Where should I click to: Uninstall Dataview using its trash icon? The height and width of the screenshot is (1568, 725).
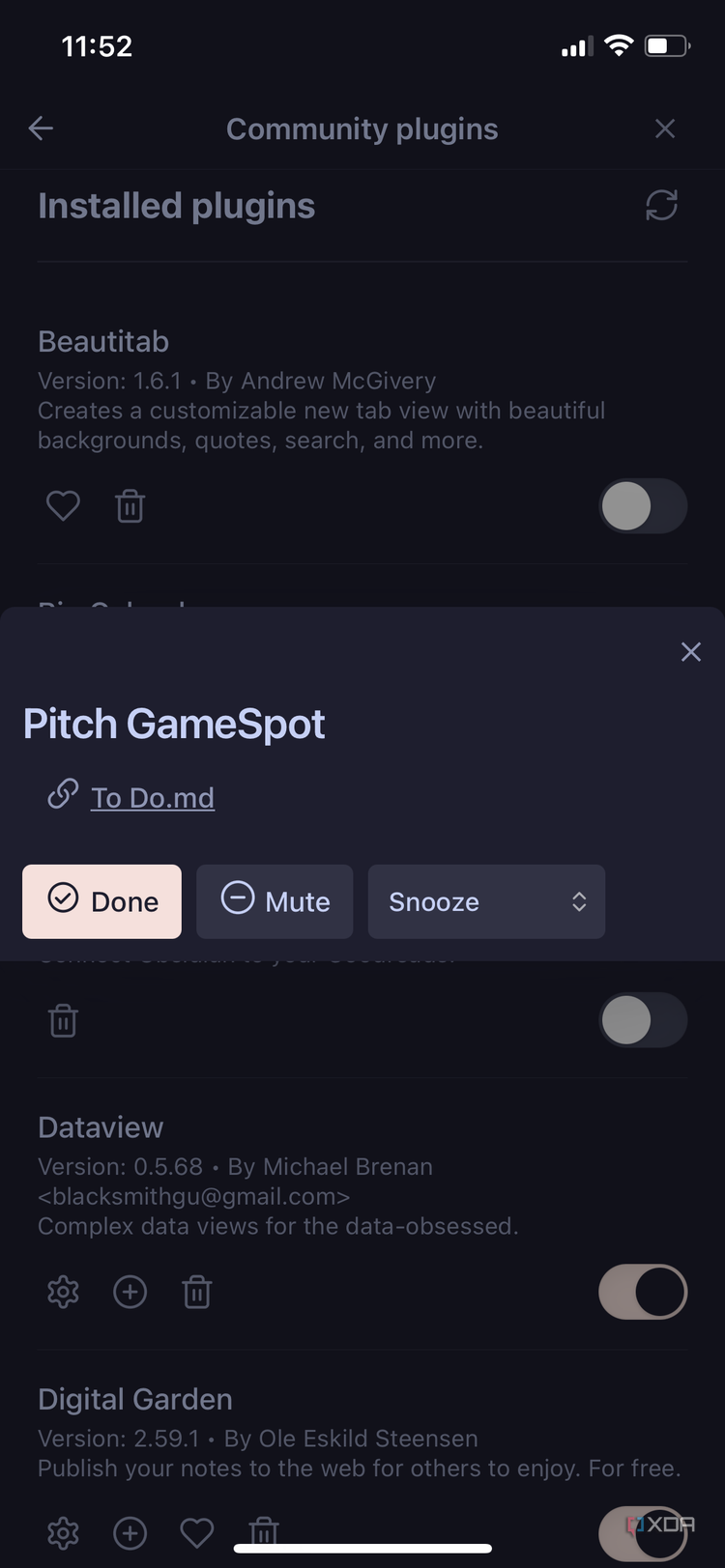pos(197,1292)
